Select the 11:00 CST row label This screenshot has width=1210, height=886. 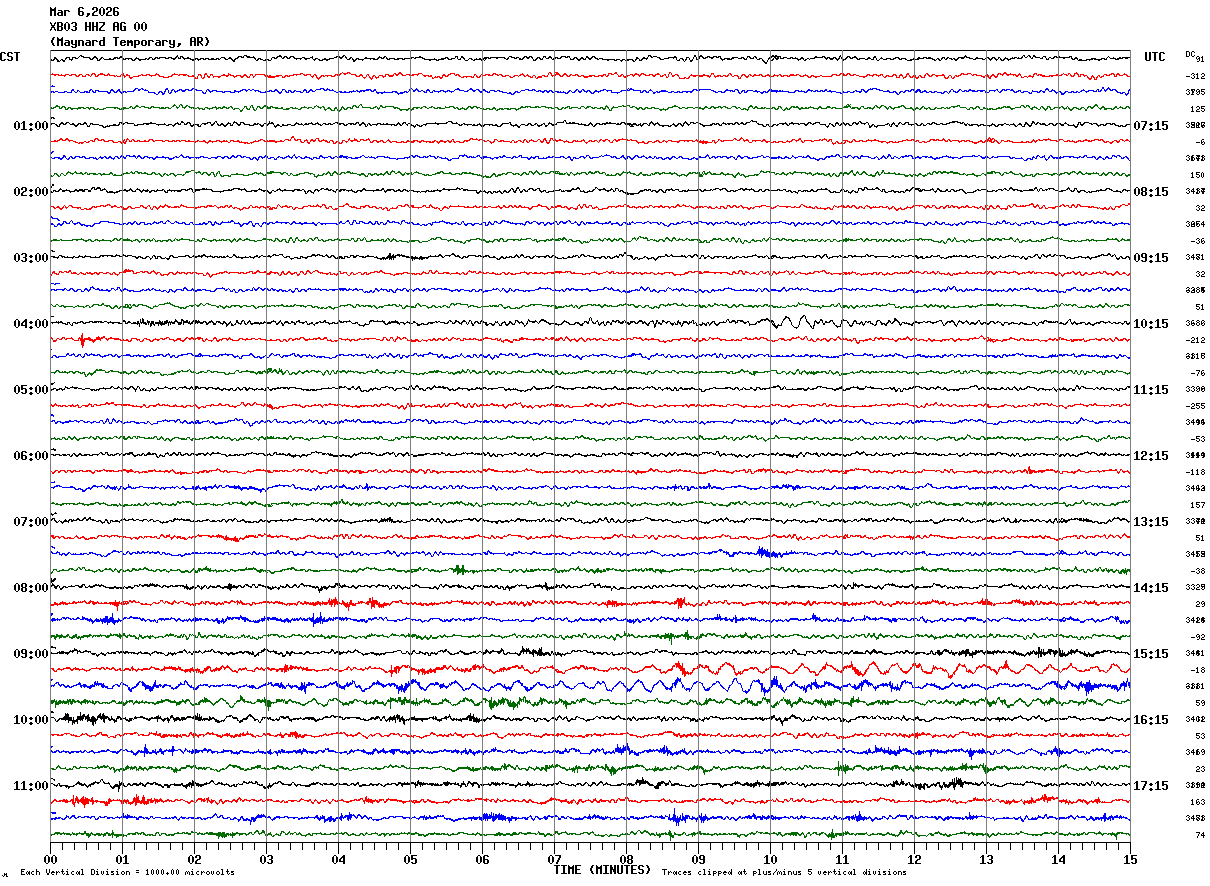point(30,786)
